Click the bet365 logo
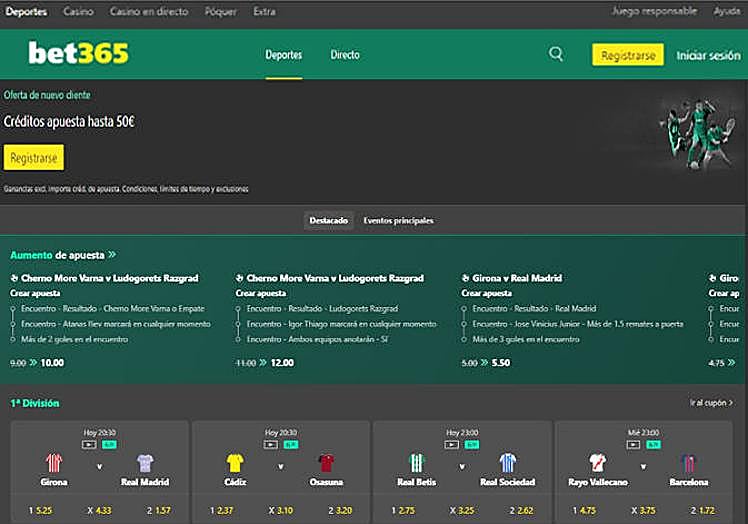This screenshot has width=748, height=524. pos(79,53)
